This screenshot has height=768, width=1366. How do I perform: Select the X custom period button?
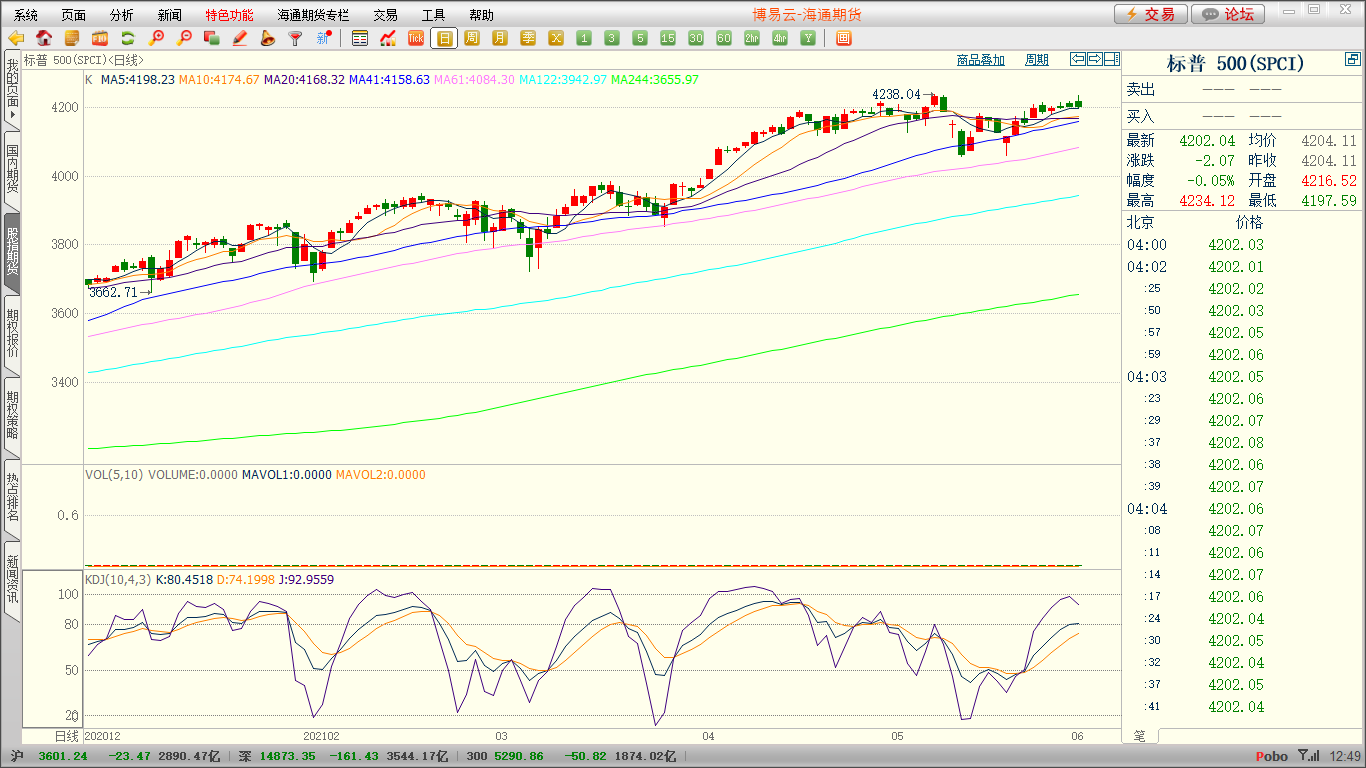pyautogui.click(x=556, y=38)
